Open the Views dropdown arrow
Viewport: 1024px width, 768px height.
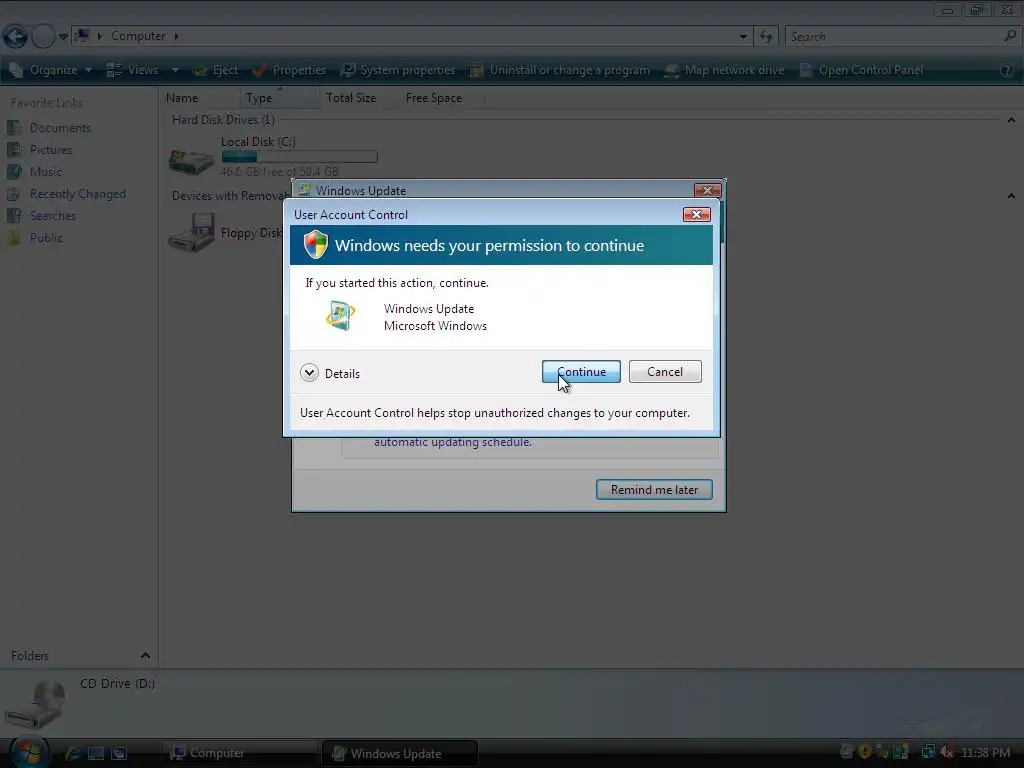coord(175,70)
